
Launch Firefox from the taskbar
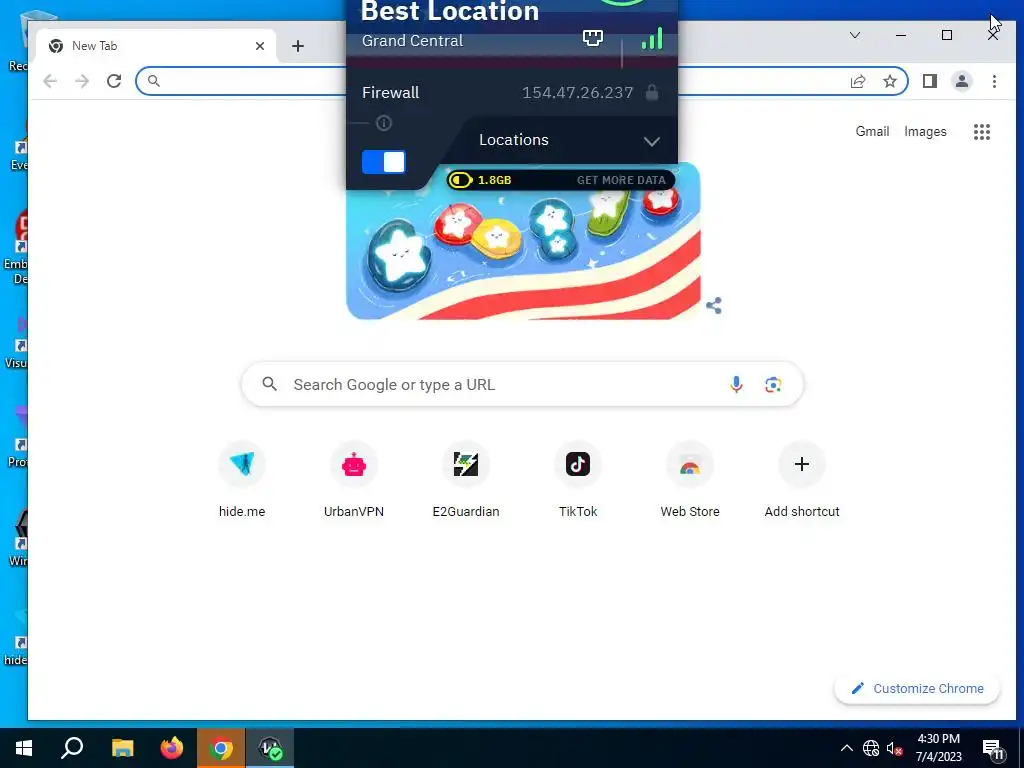pyautogui.click(x=172, y=748)
